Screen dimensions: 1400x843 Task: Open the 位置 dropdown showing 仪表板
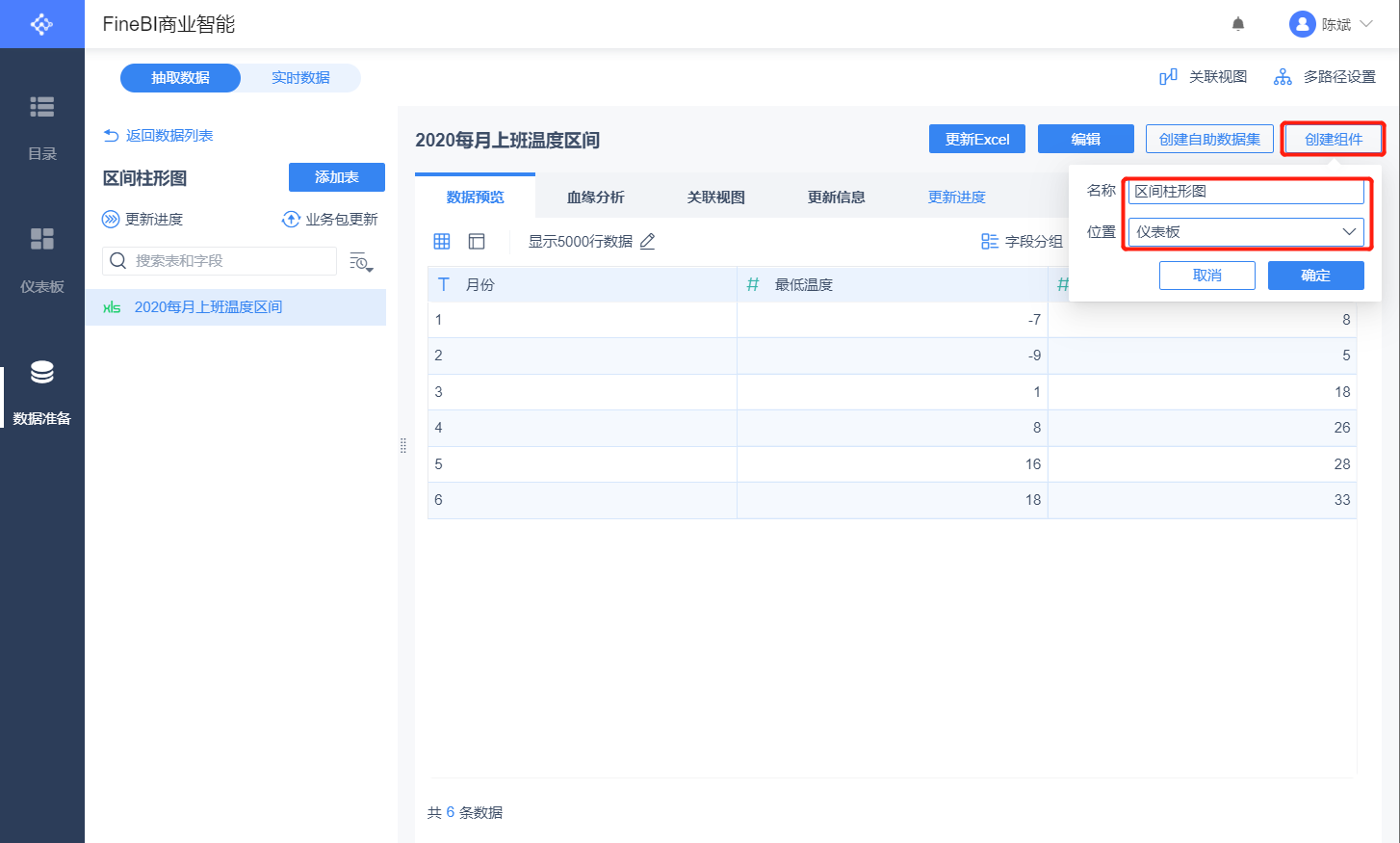[1246, 232]
